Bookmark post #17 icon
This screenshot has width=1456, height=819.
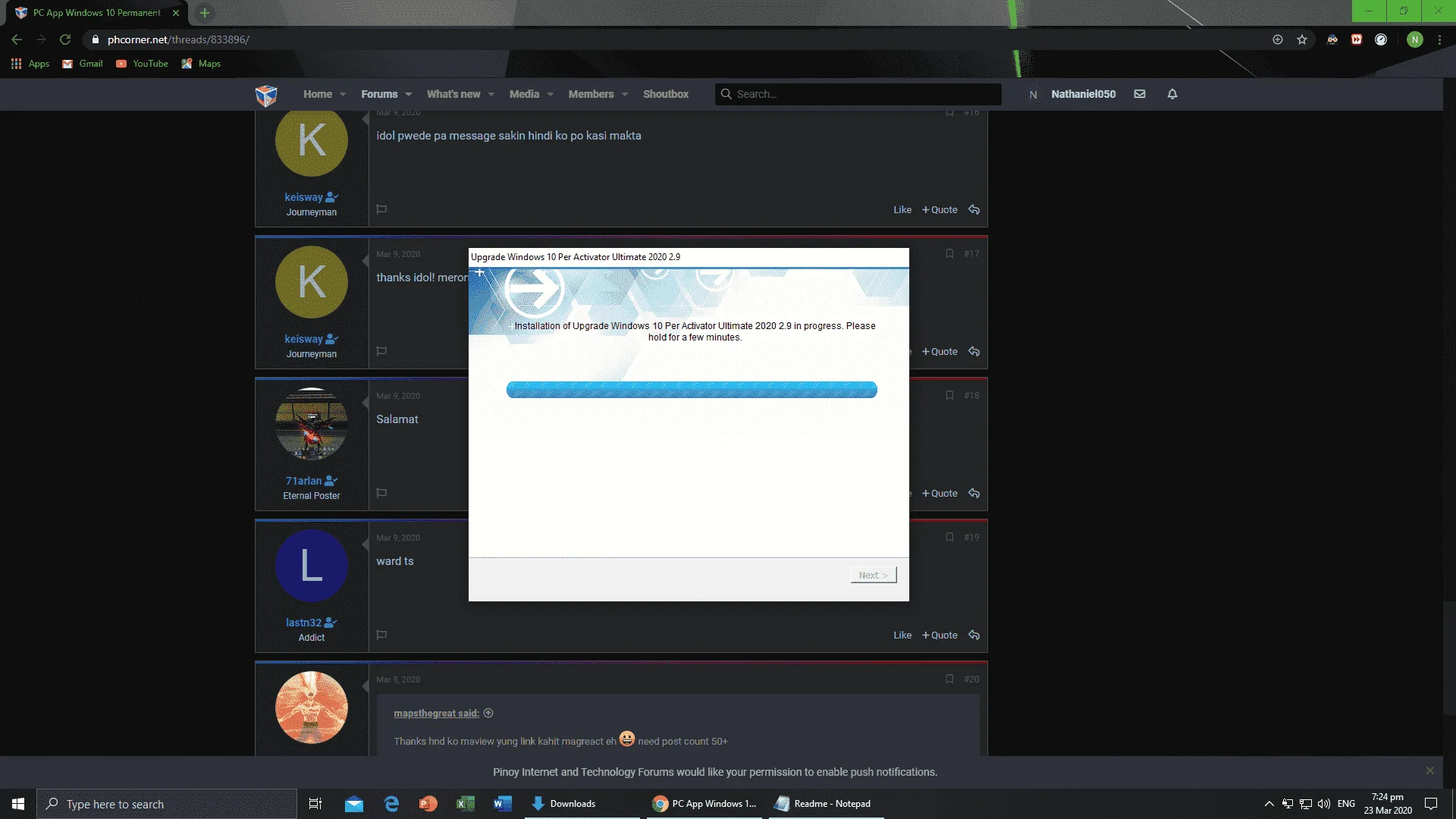point(949,253)
